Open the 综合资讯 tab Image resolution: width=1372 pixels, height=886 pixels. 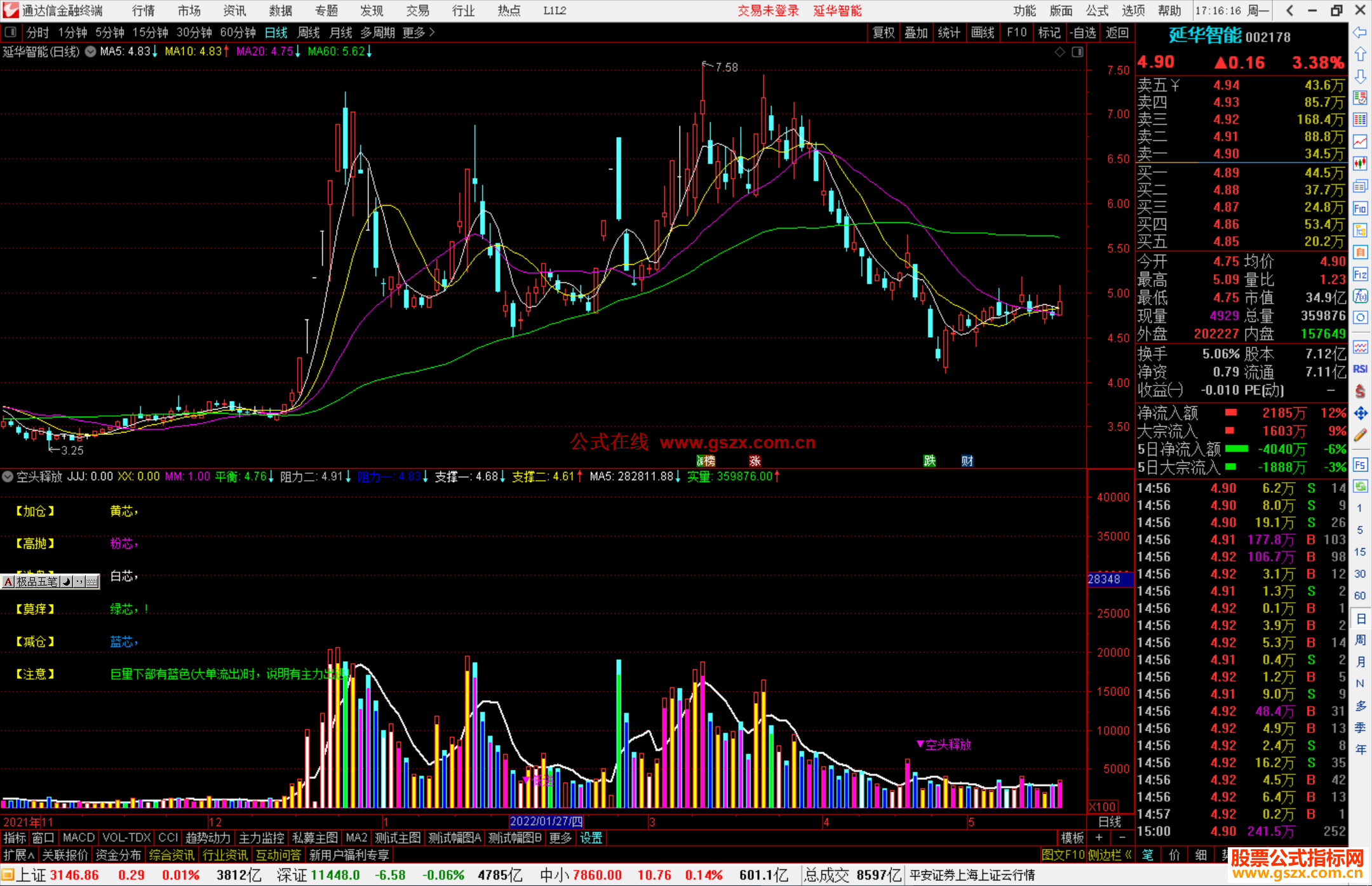click(x=171, y=855)
